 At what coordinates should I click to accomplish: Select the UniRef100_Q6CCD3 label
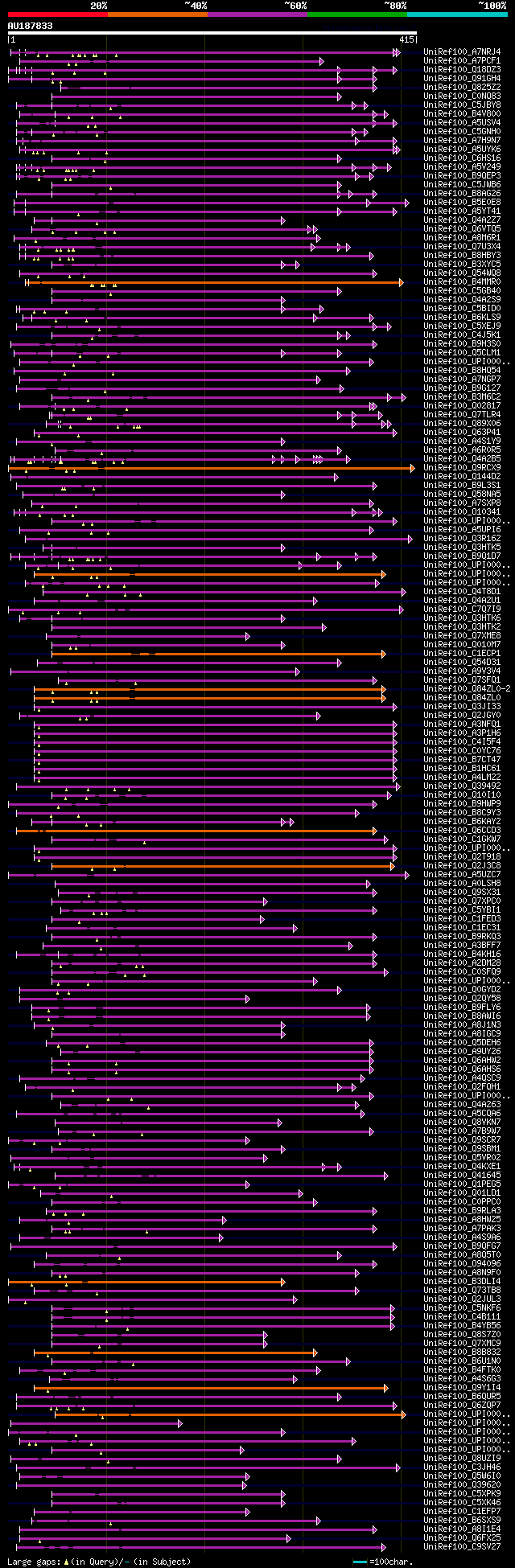pyautogui.click(x=463, y=831)
